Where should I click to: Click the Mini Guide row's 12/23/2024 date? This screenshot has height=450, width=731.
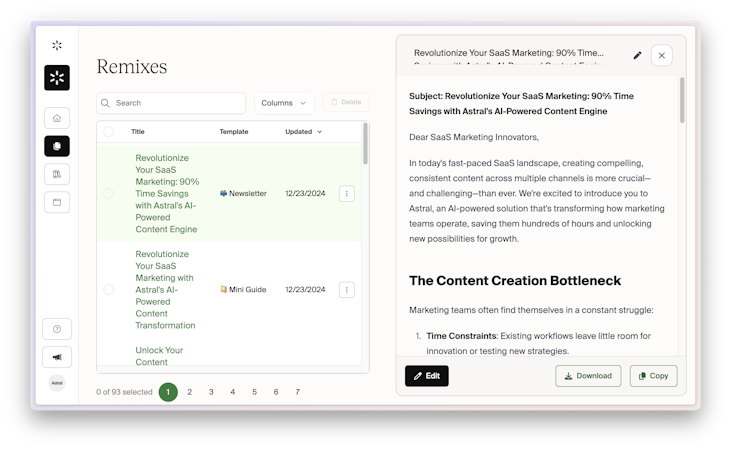point(305,289)
